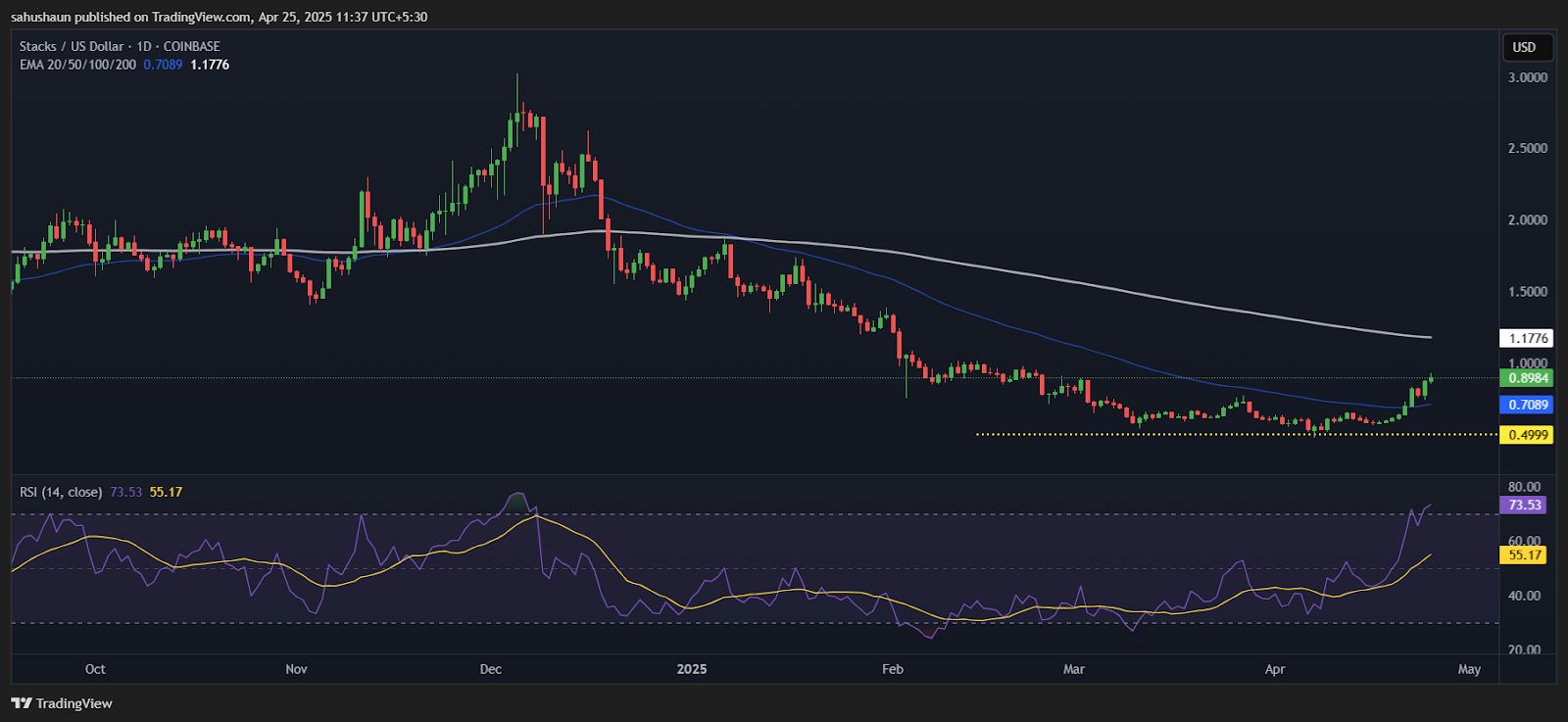
Task: Click the Feb label on the time axis
Action: [x=893, y=670]
